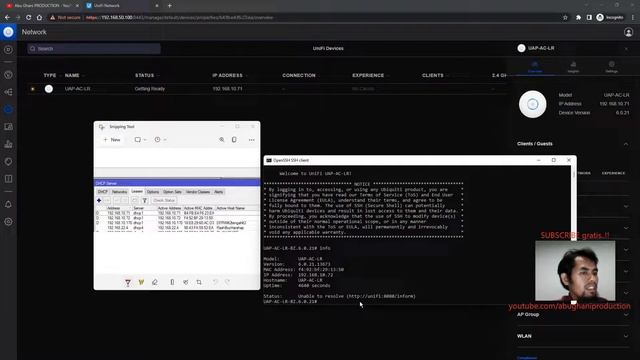
Task: Open the Client Devices sidebar icon
Action: (x=8, y=127)
